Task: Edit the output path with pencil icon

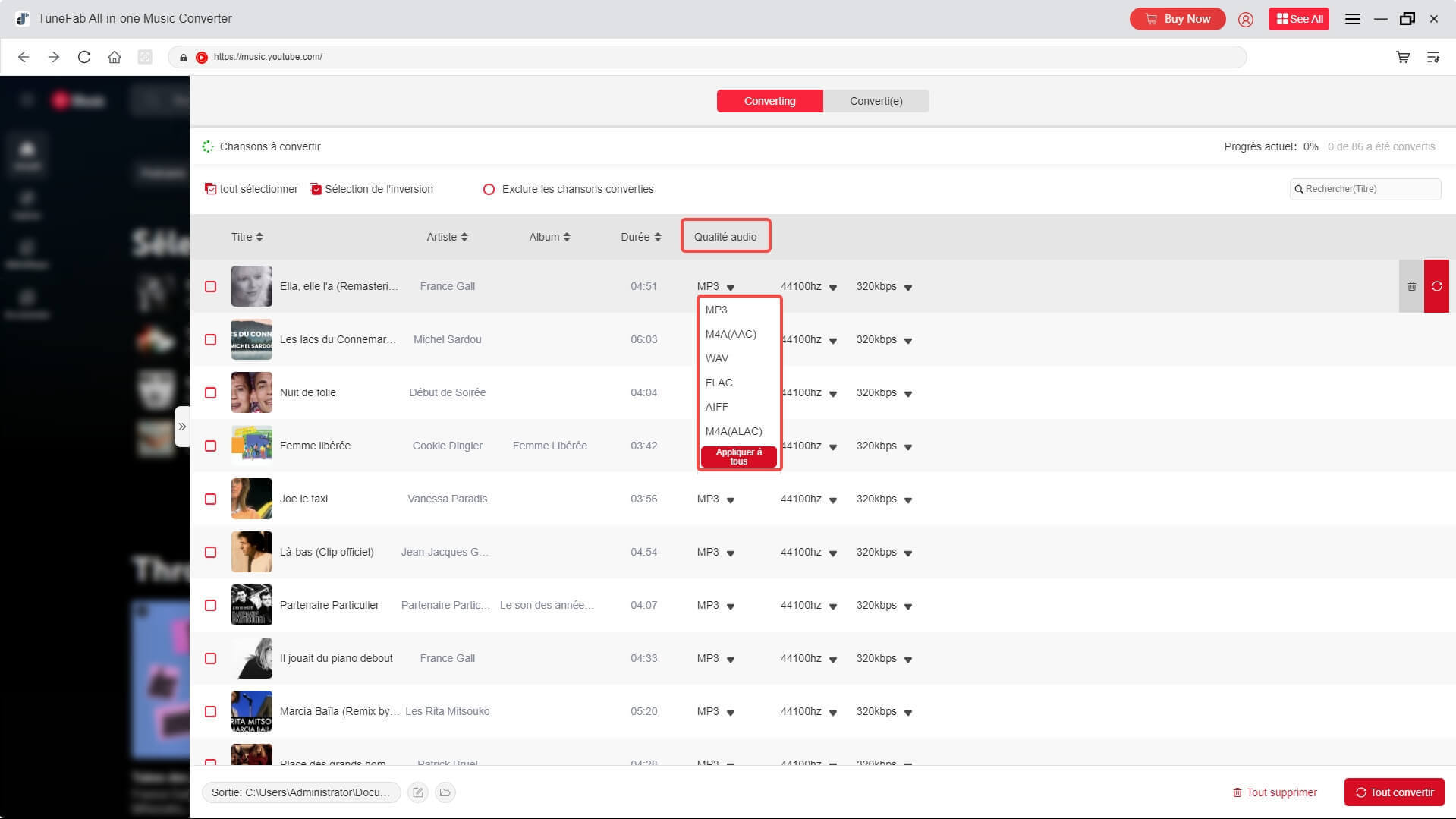Action: [x=418, y=792]
